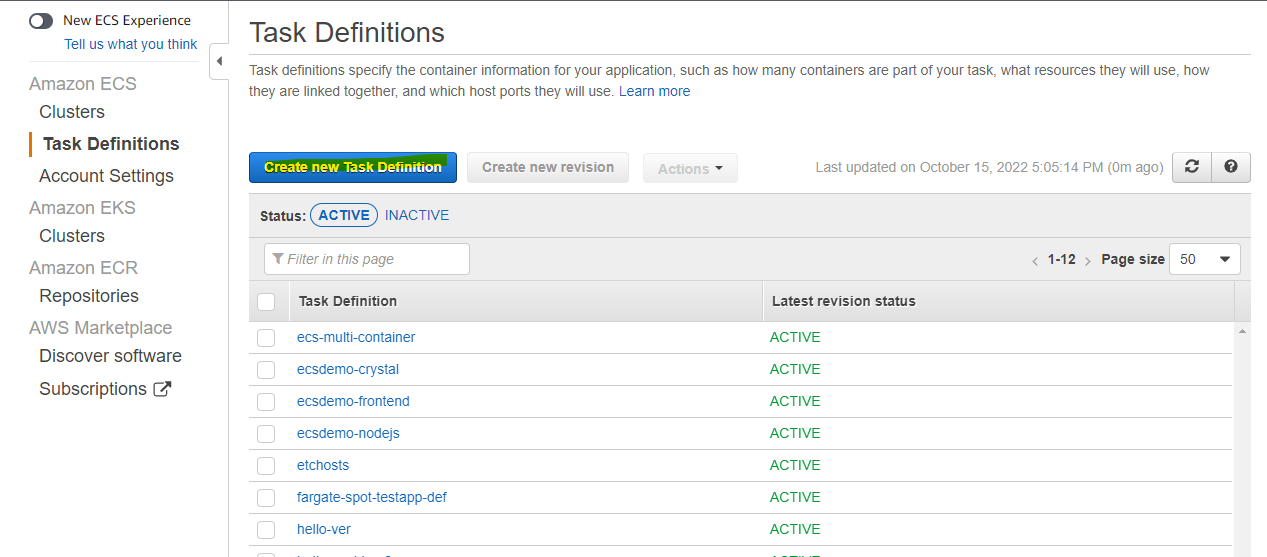Image resolution: width=1267 pixels, height=557 pixels.
Task: Collapse the left navigation sidebar arrow
Action: coord(220,62)
